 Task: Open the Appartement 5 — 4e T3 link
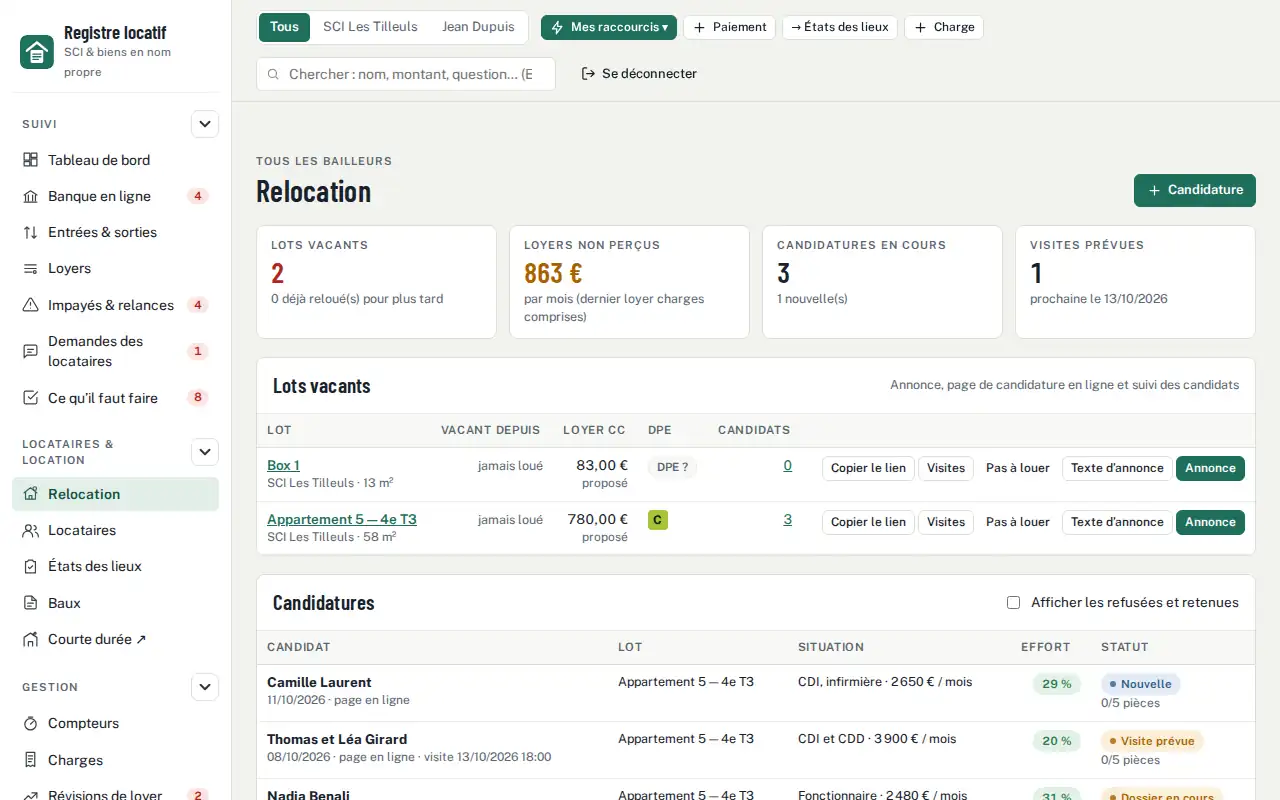342,519
